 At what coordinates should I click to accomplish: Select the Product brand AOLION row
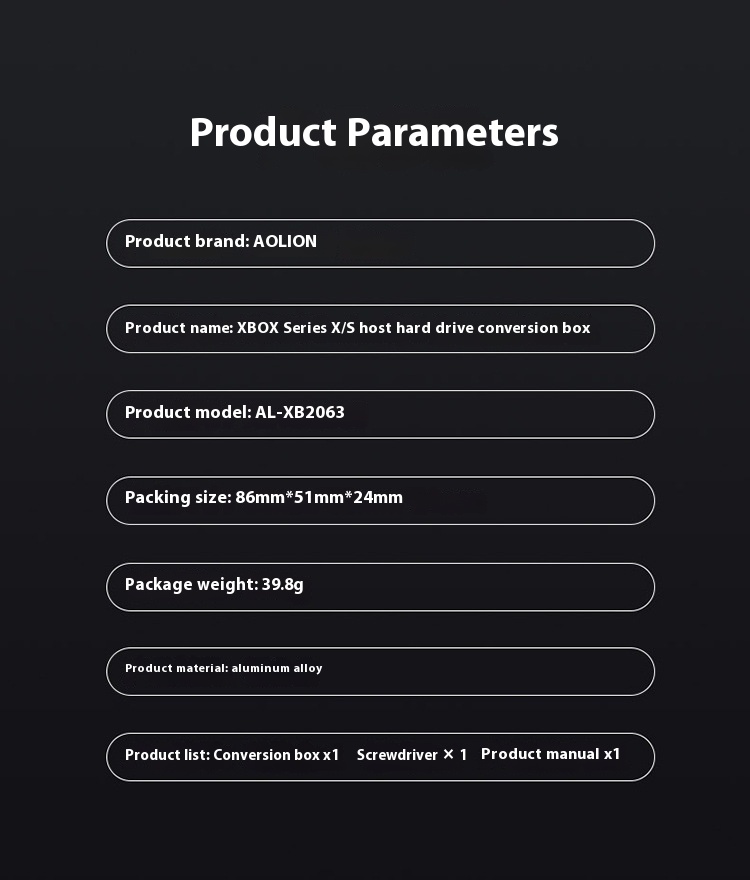(x=380, y=243)
